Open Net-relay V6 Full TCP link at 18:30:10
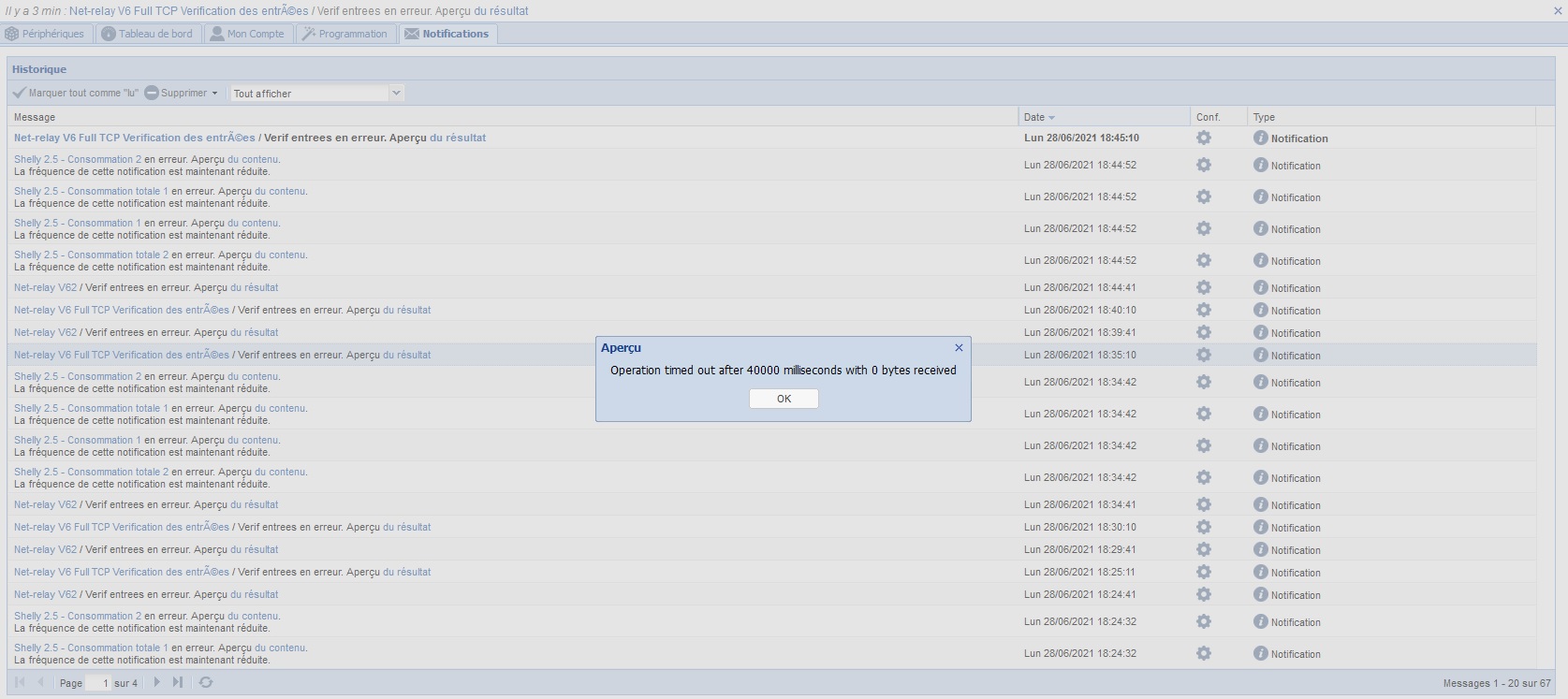This screenshot has width=1568, height=699. point(122,527)
